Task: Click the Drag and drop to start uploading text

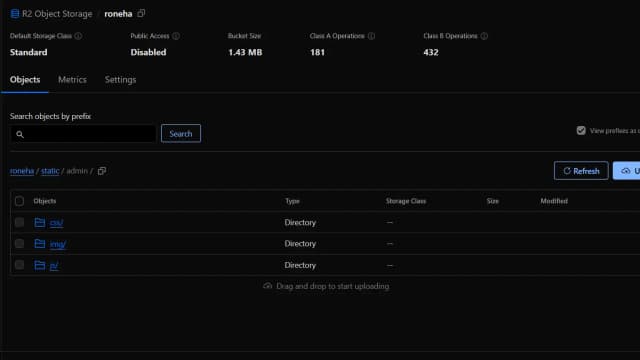Action: point(333,286)
